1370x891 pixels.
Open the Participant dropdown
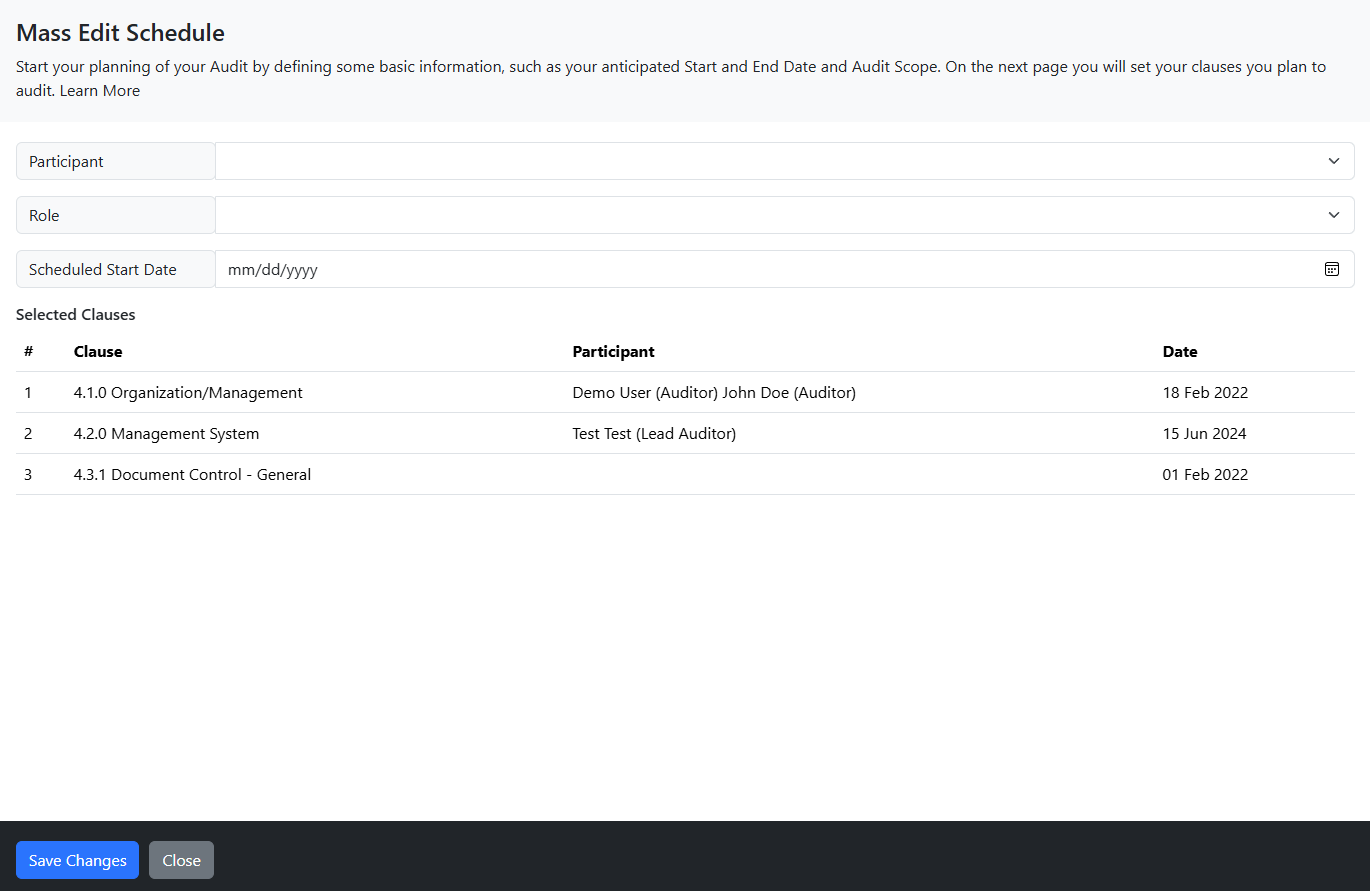point(785,161)
